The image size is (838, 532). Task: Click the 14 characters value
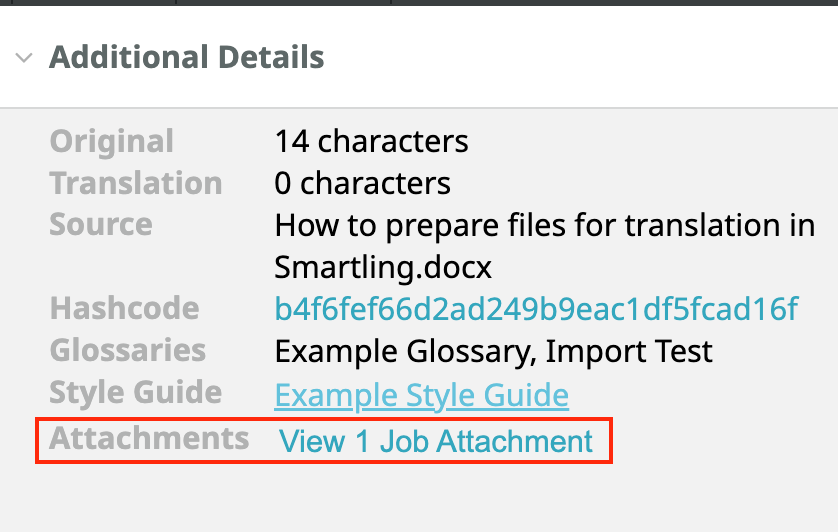(371, 141)
